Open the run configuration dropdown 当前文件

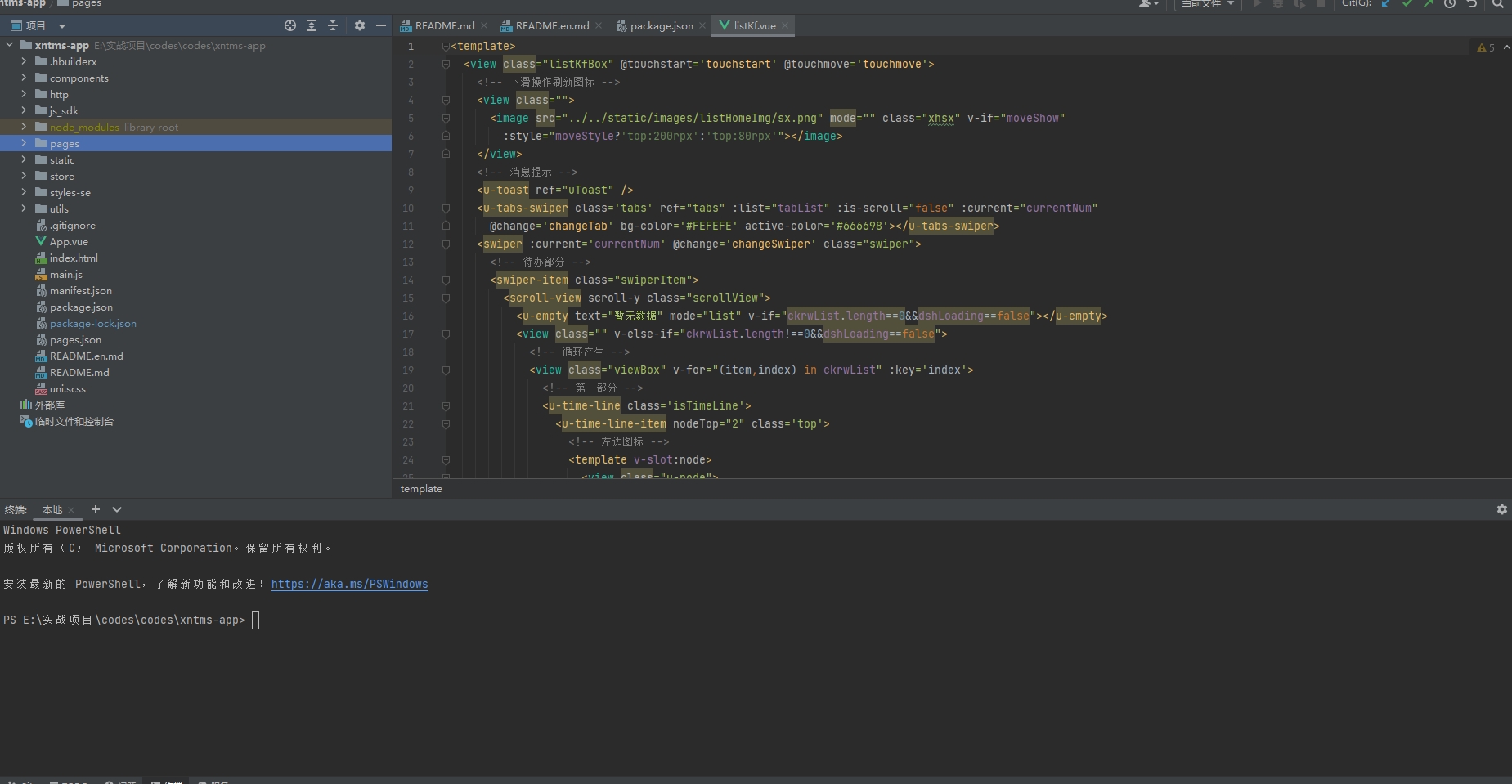(1208, 4)
